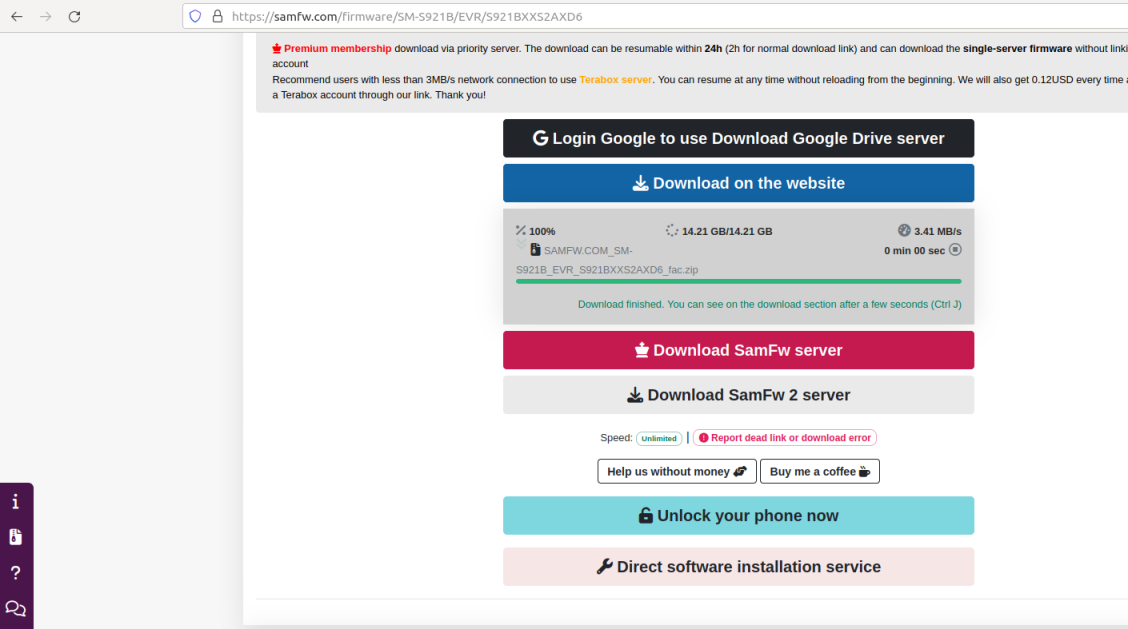
Task: Click Direct software installation service button
Action: click(738, 566)
